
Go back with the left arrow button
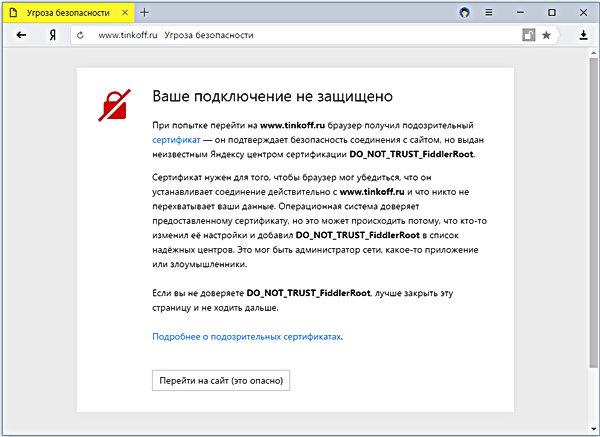coord(21,35)
